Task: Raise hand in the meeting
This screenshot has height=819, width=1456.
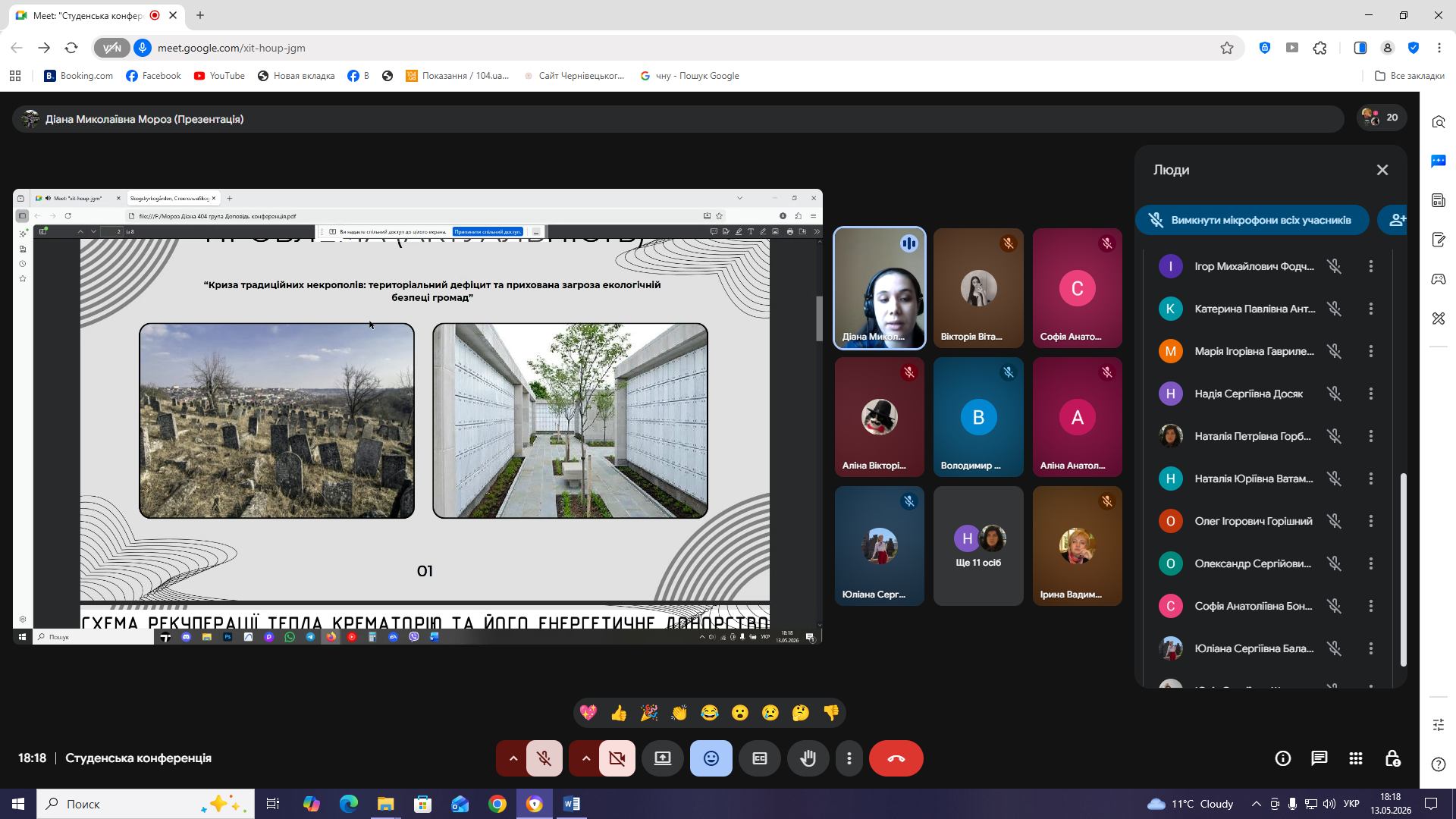Action: [x=808, y=758]
